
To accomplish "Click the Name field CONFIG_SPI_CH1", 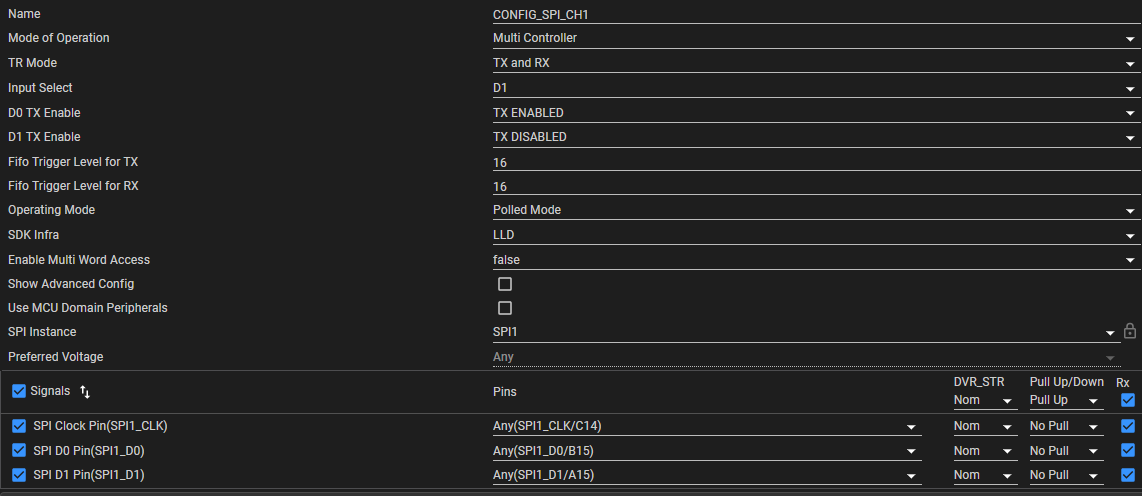I will point(816,15).
